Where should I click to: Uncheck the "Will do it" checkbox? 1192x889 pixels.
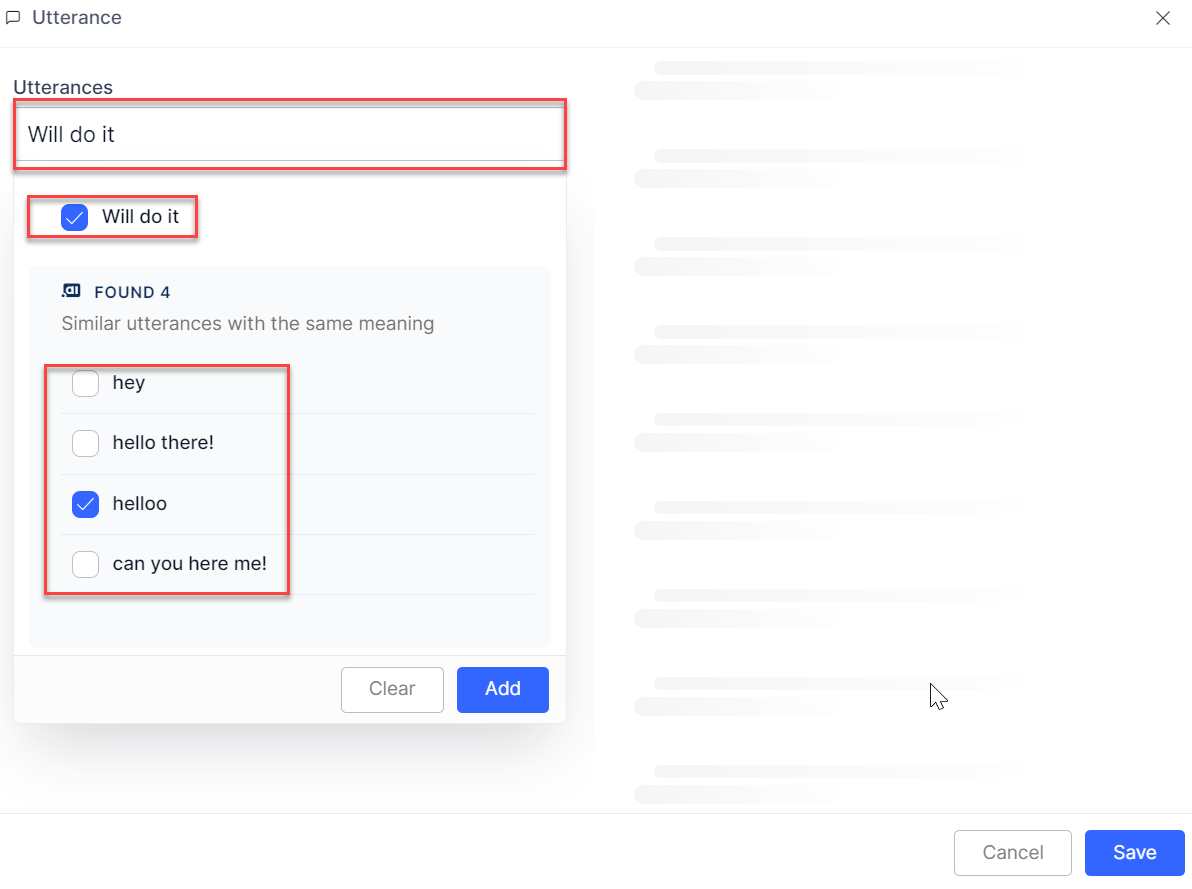(75, 217)
